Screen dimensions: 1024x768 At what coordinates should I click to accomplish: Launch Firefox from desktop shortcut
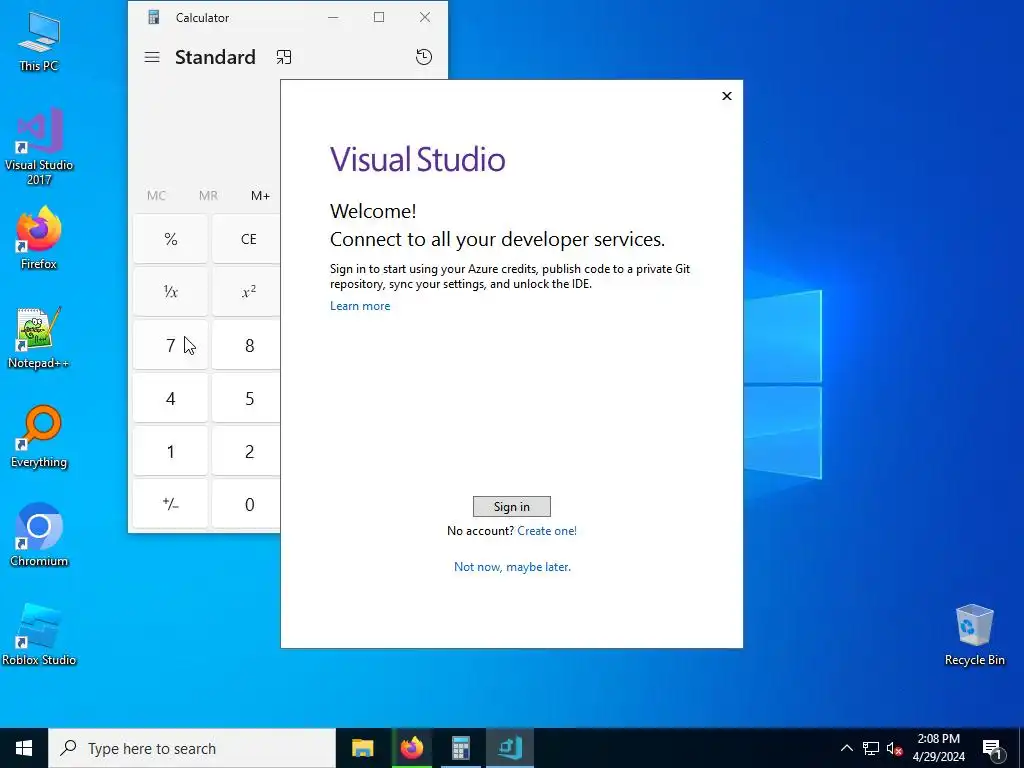pos(39,238)
